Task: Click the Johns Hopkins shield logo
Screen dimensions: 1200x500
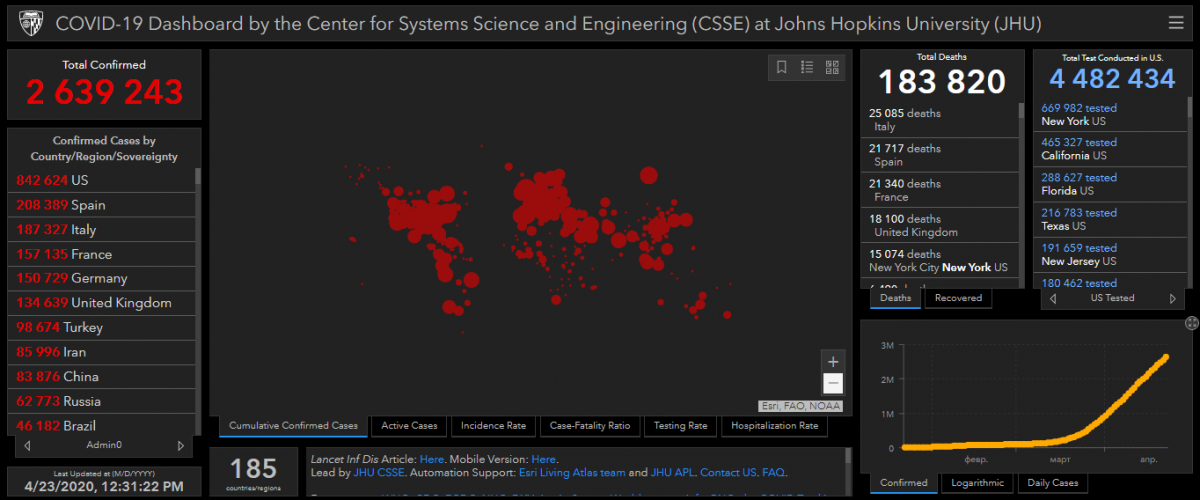Action: [x=29, y=23]
